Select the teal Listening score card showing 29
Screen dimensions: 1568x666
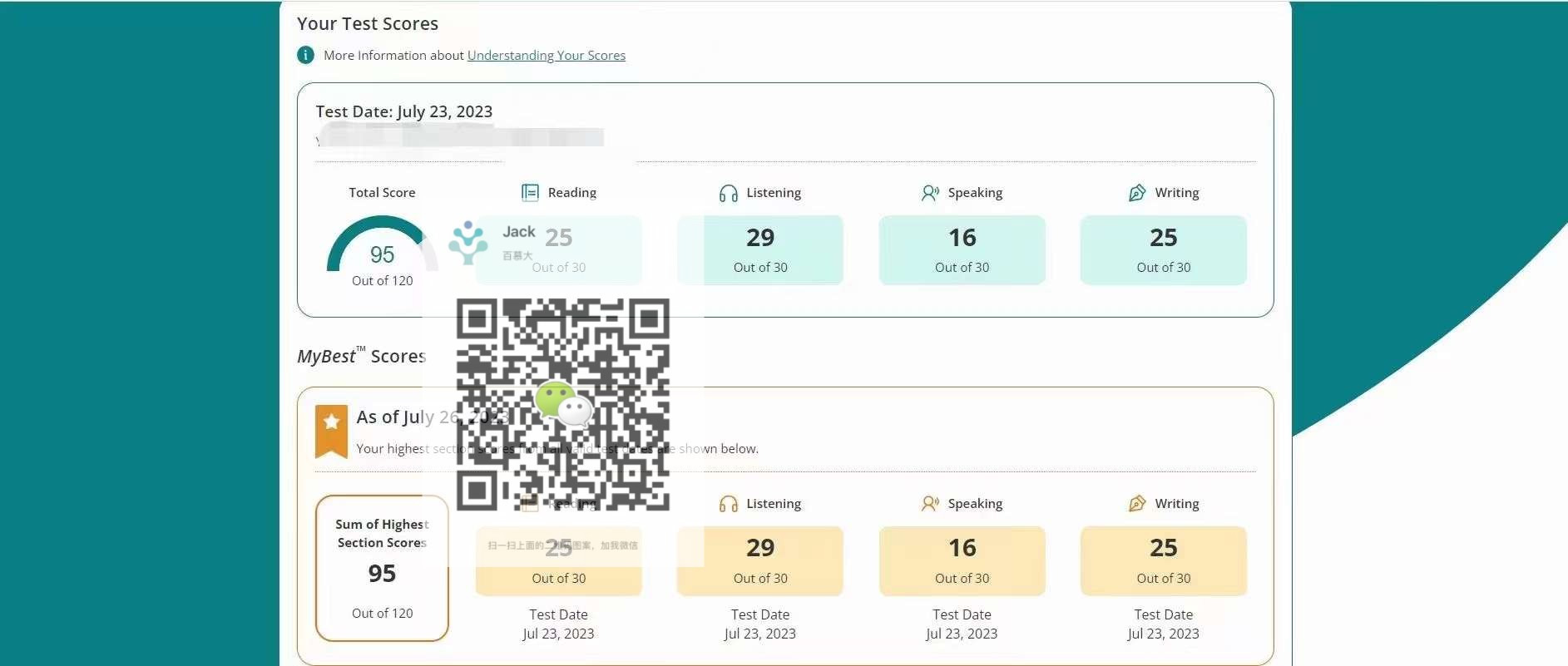pyautogui.click(x=760, y=250)
